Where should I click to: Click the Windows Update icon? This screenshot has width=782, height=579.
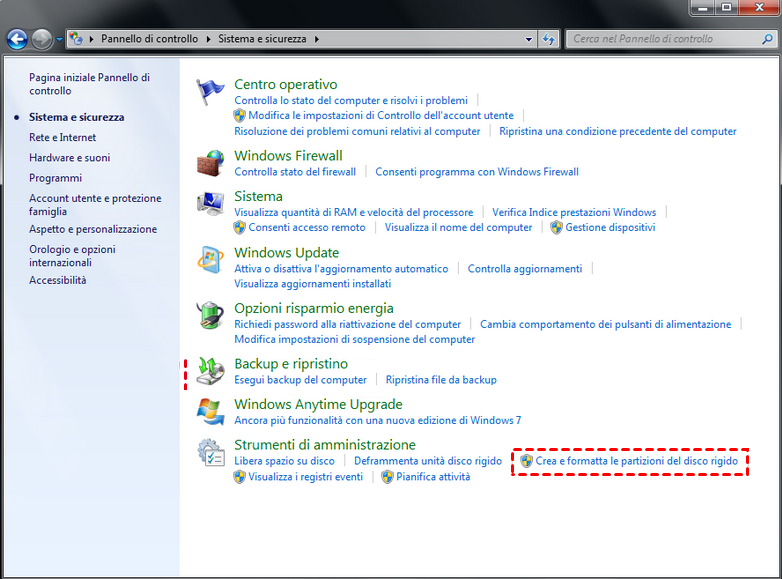coord(210,260)
